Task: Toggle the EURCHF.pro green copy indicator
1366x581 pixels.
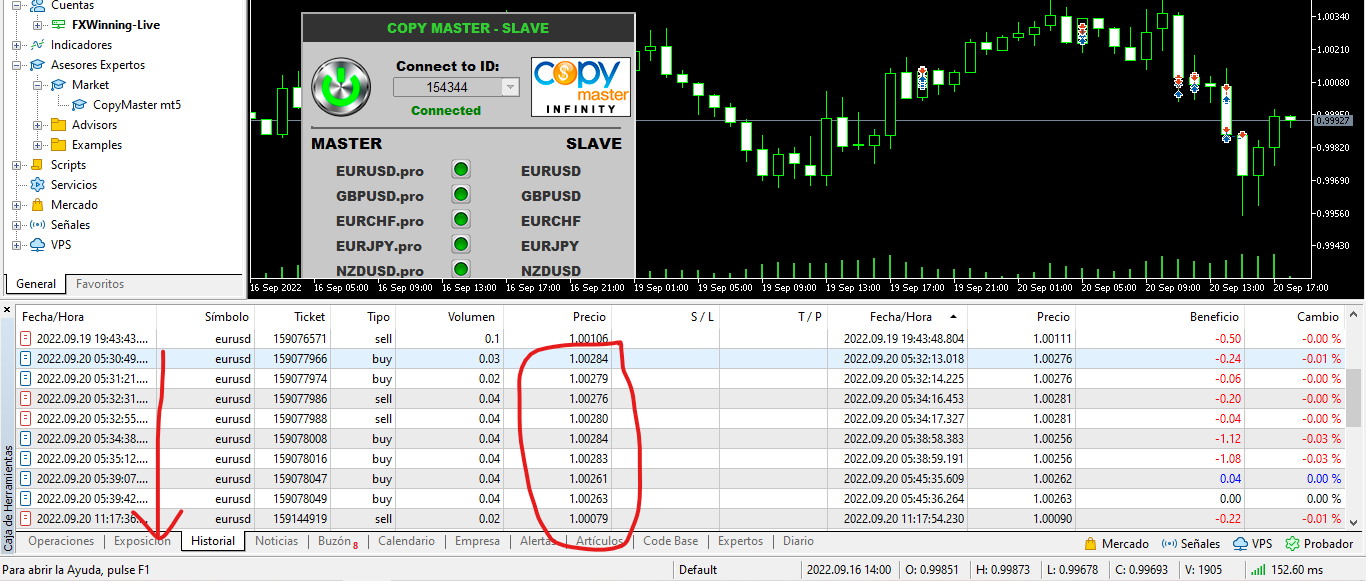Action: click(461, 220)
